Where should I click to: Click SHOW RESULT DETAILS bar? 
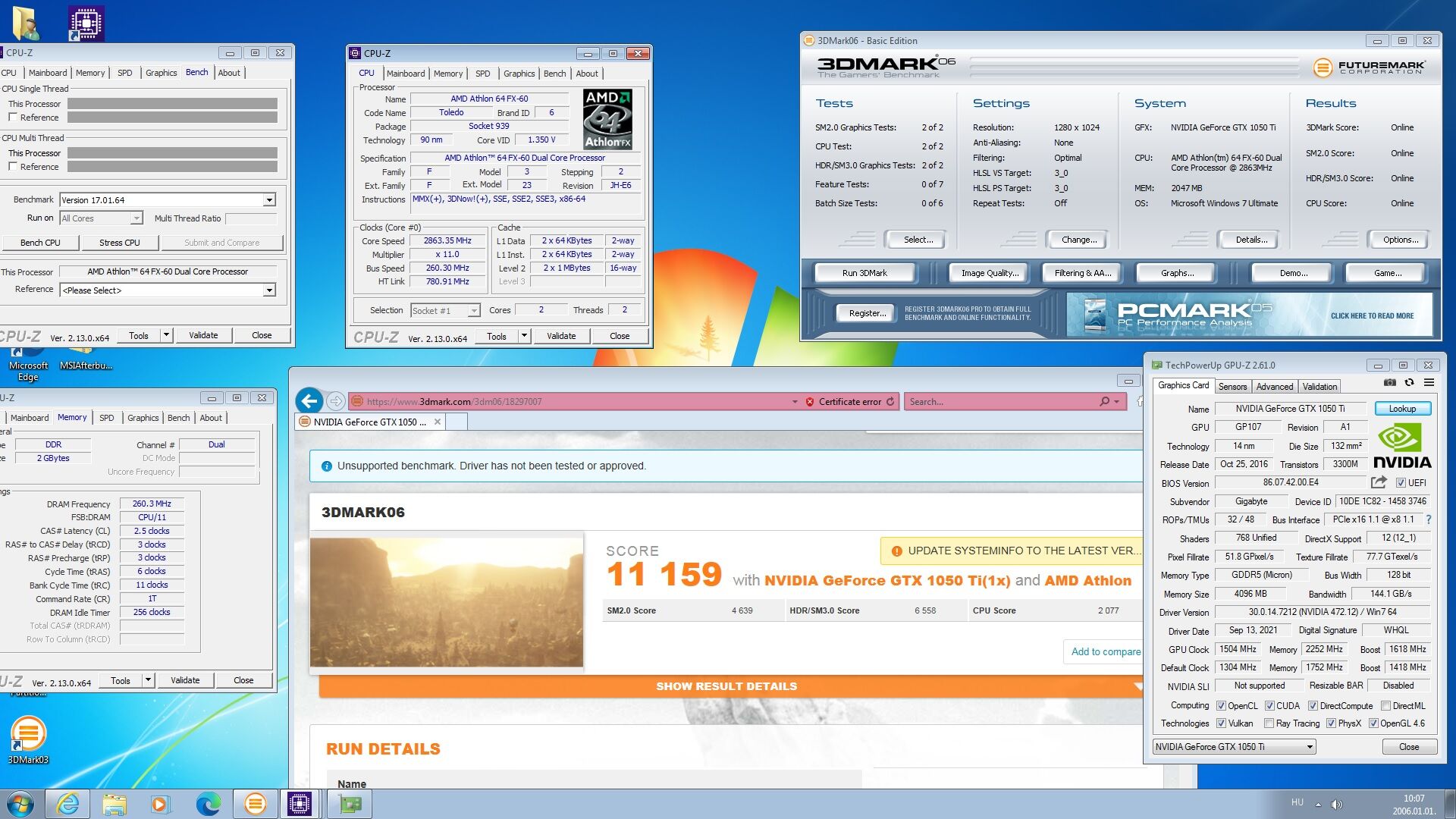[x=730, y=686]
